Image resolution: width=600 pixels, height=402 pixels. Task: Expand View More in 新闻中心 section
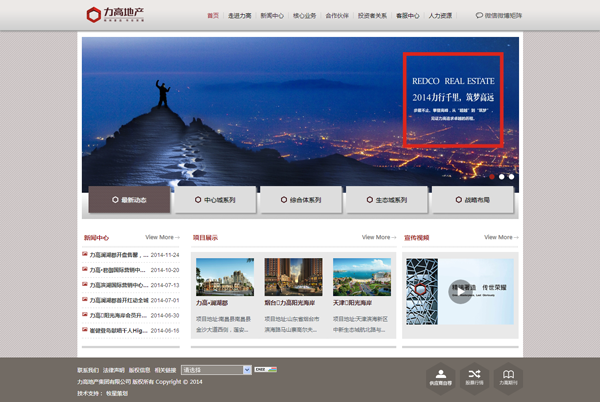click(x=162, y=238)
